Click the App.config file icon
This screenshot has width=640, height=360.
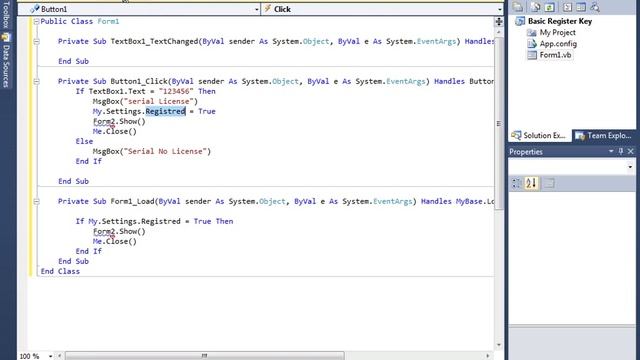[531, 44]
